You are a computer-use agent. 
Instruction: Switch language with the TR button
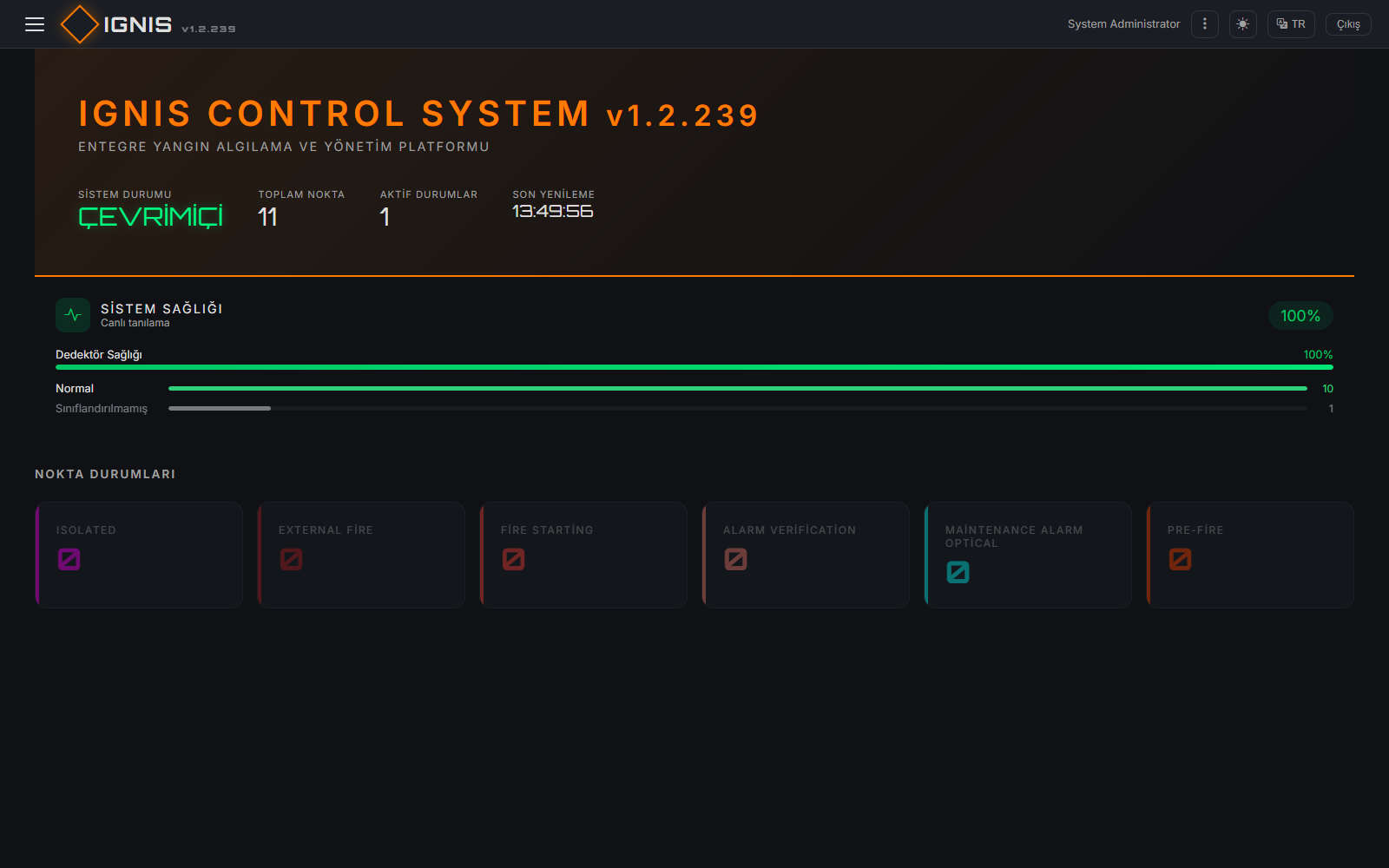[x=1291, y=24]
